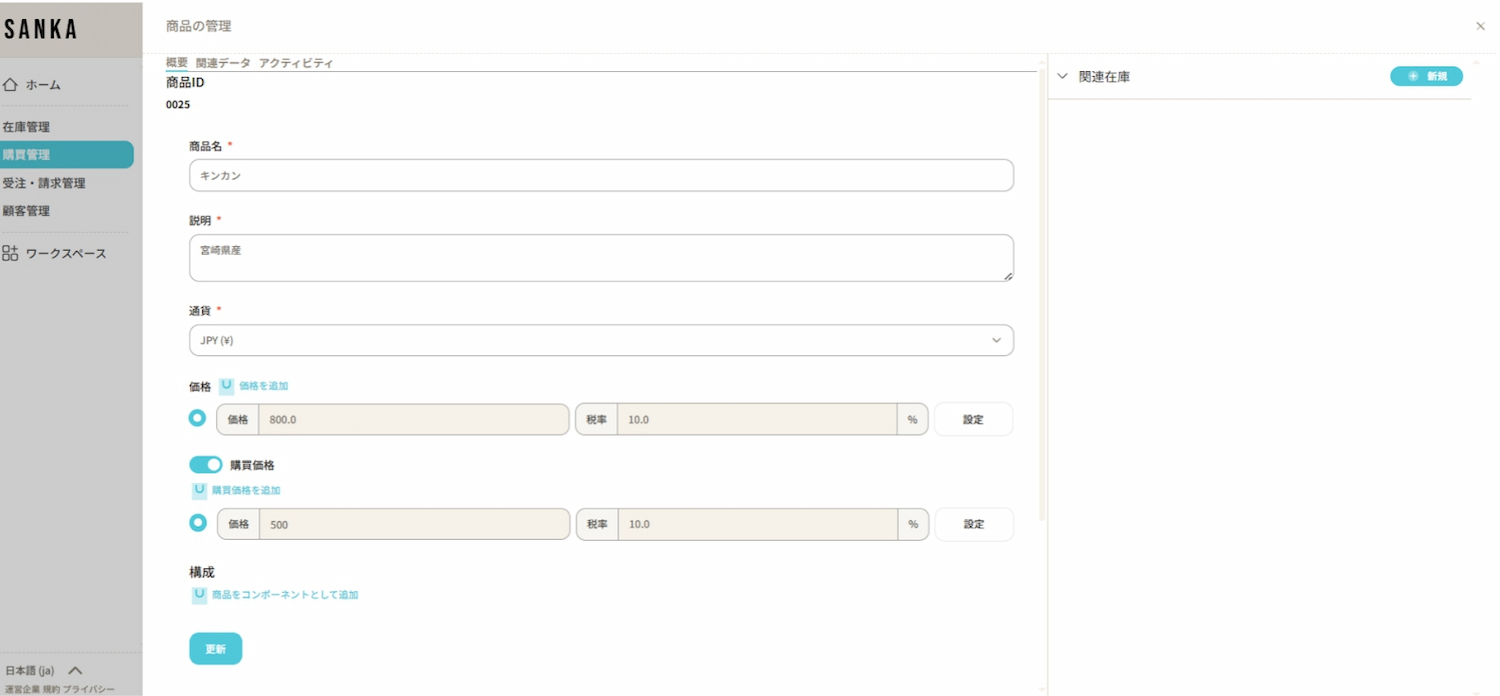Click the SANKA logo

pyautogui.click(x=41, y=29)
